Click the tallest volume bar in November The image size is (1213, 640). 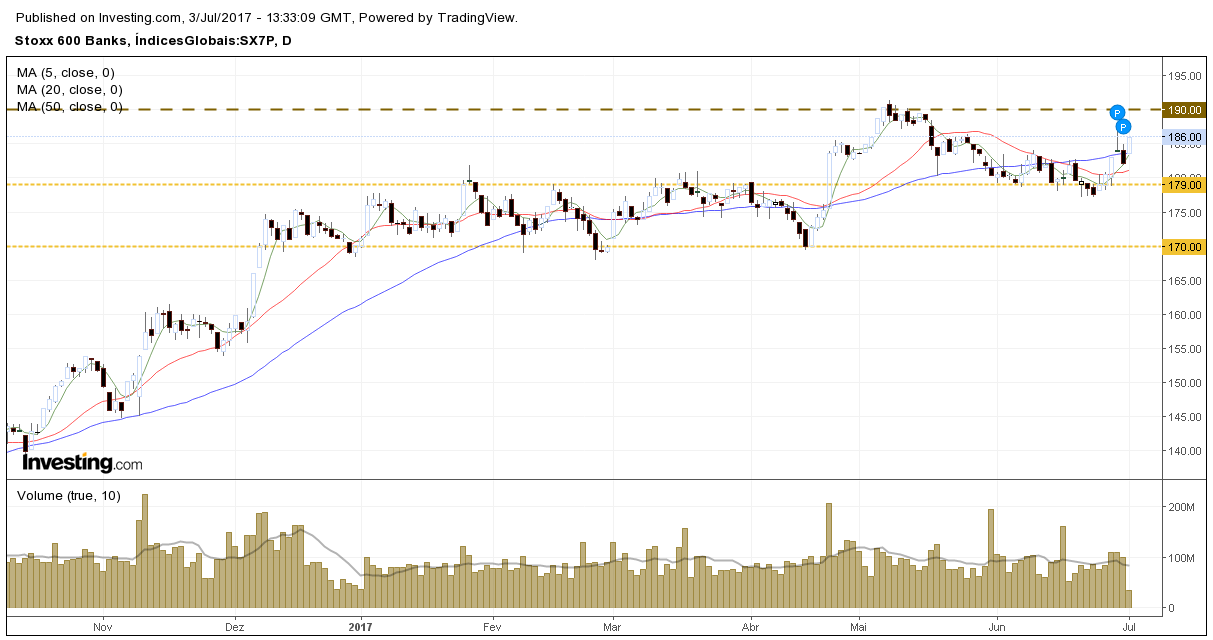pyautogui.click(x=145, y=551)
